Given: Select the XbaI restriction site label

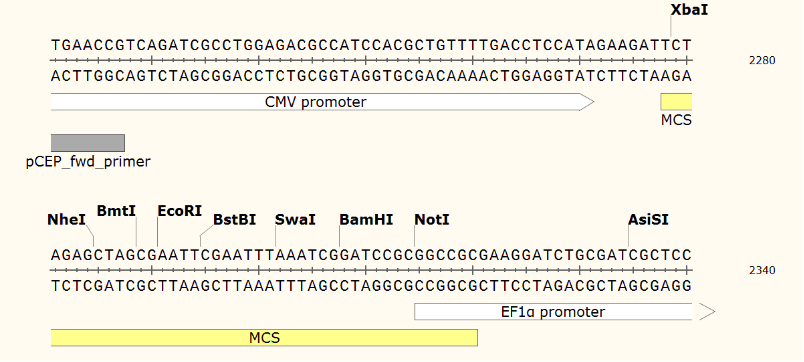Looking at the screenshot, I should (x=689, y=9).
